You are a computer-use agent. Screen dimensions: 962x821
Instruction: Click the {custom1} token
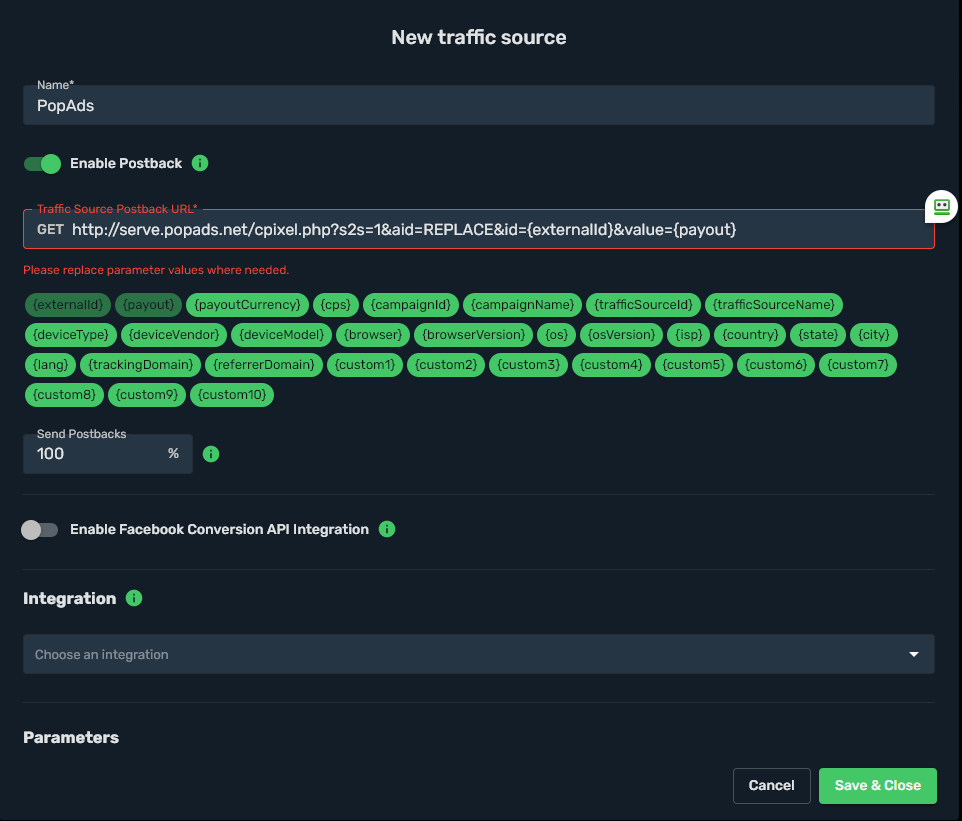pyautogui.click(x=365, y=365)
